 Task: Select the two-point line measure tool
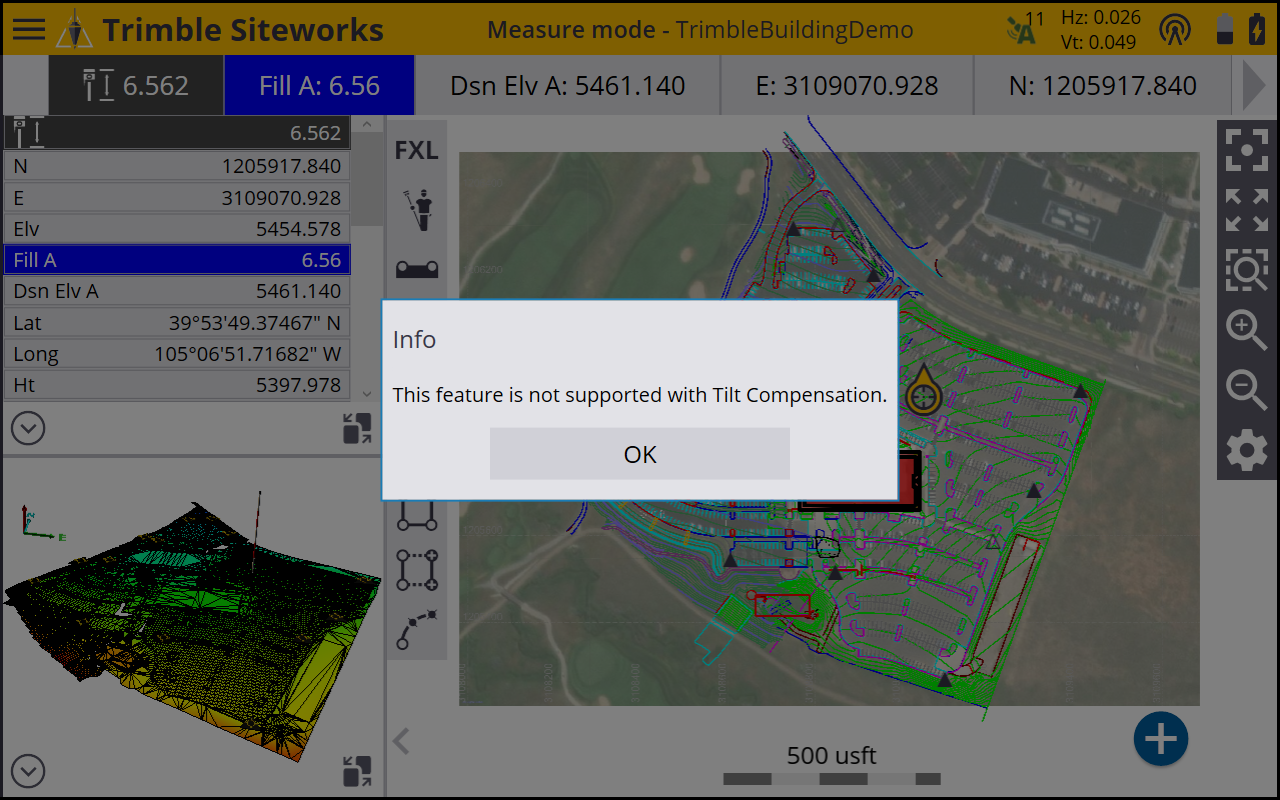point(417,515)
